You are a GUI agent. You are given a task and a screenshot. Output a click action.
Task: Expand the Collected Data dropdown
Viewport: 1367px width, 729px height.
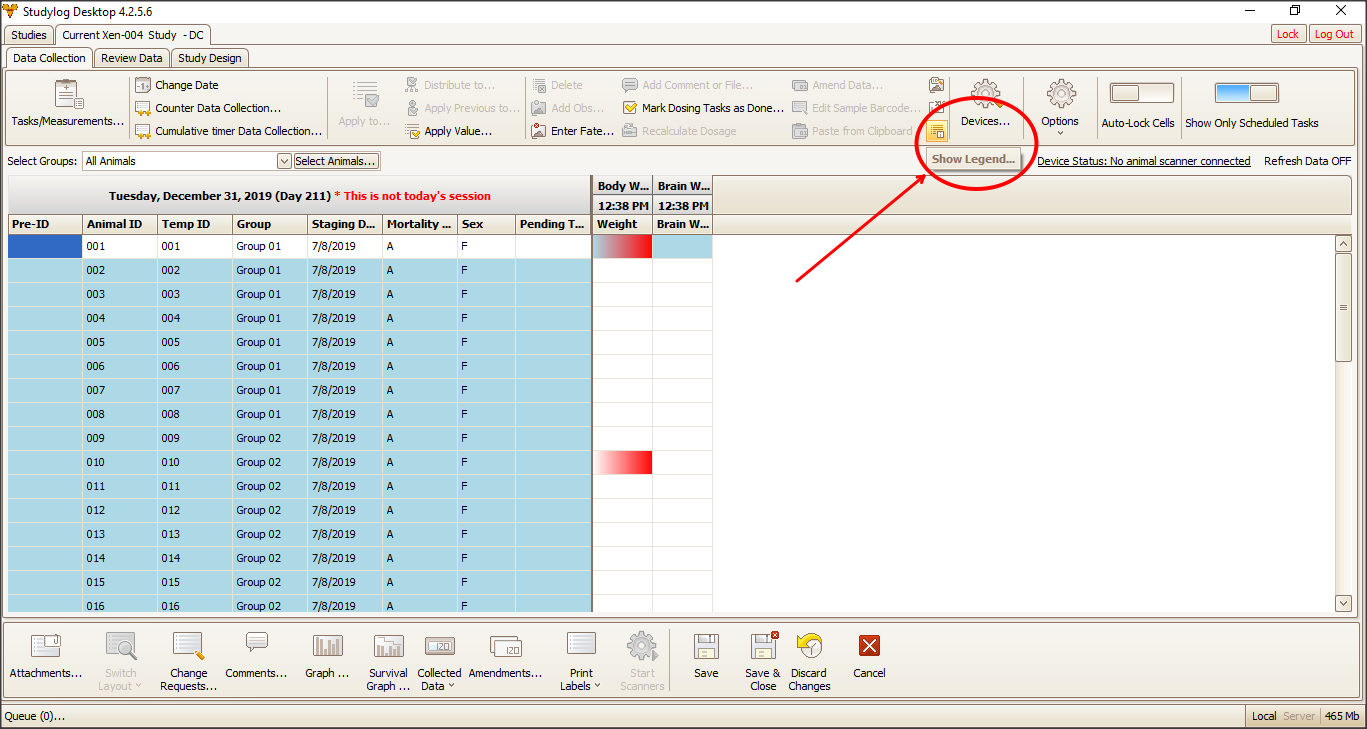(x=439, y=662)
